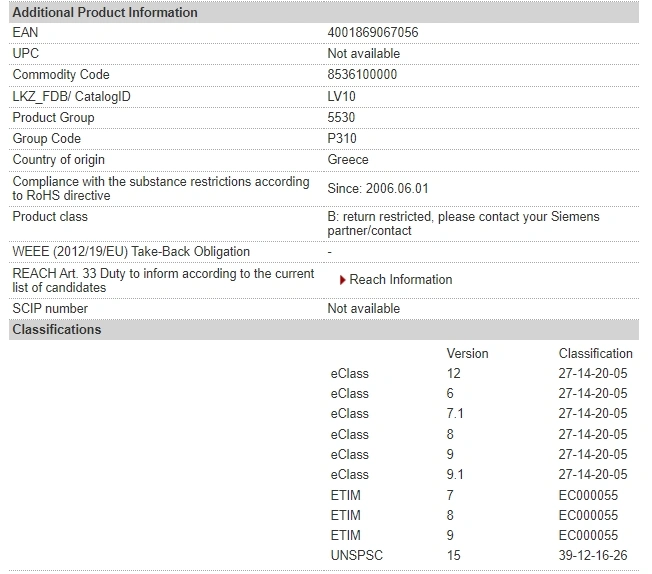Select the eClass version 9.1 row label
The height and width of the screenshot is (574, 652).
[350, 475]
